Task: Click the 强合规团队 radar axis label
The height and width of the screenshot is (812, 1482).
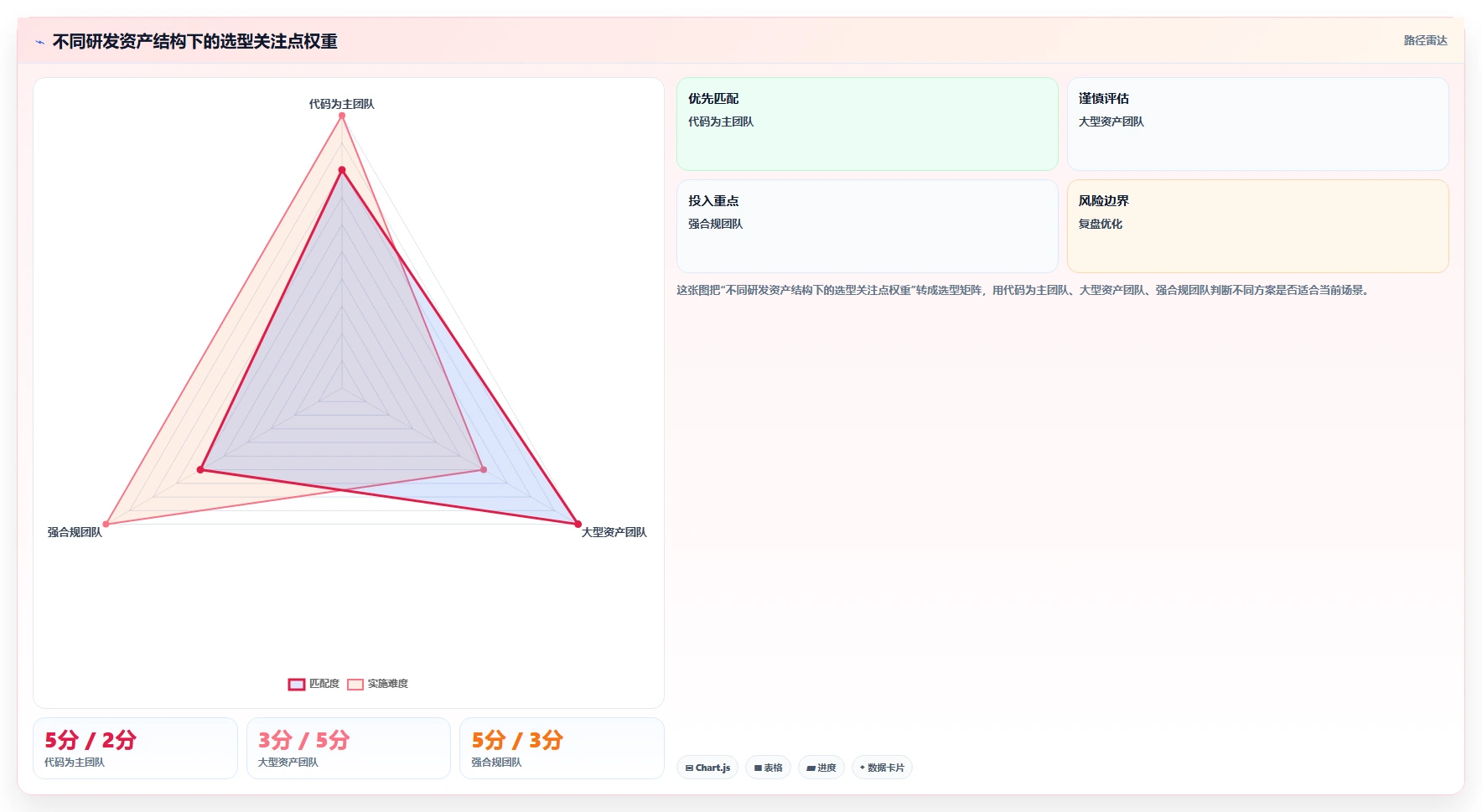Action: coord(75,532)
